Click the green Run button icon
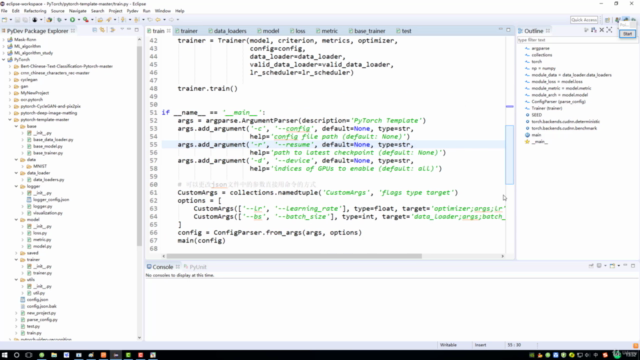Image resolution: width=640 pixels, height=360 pixels. [72, 20]
